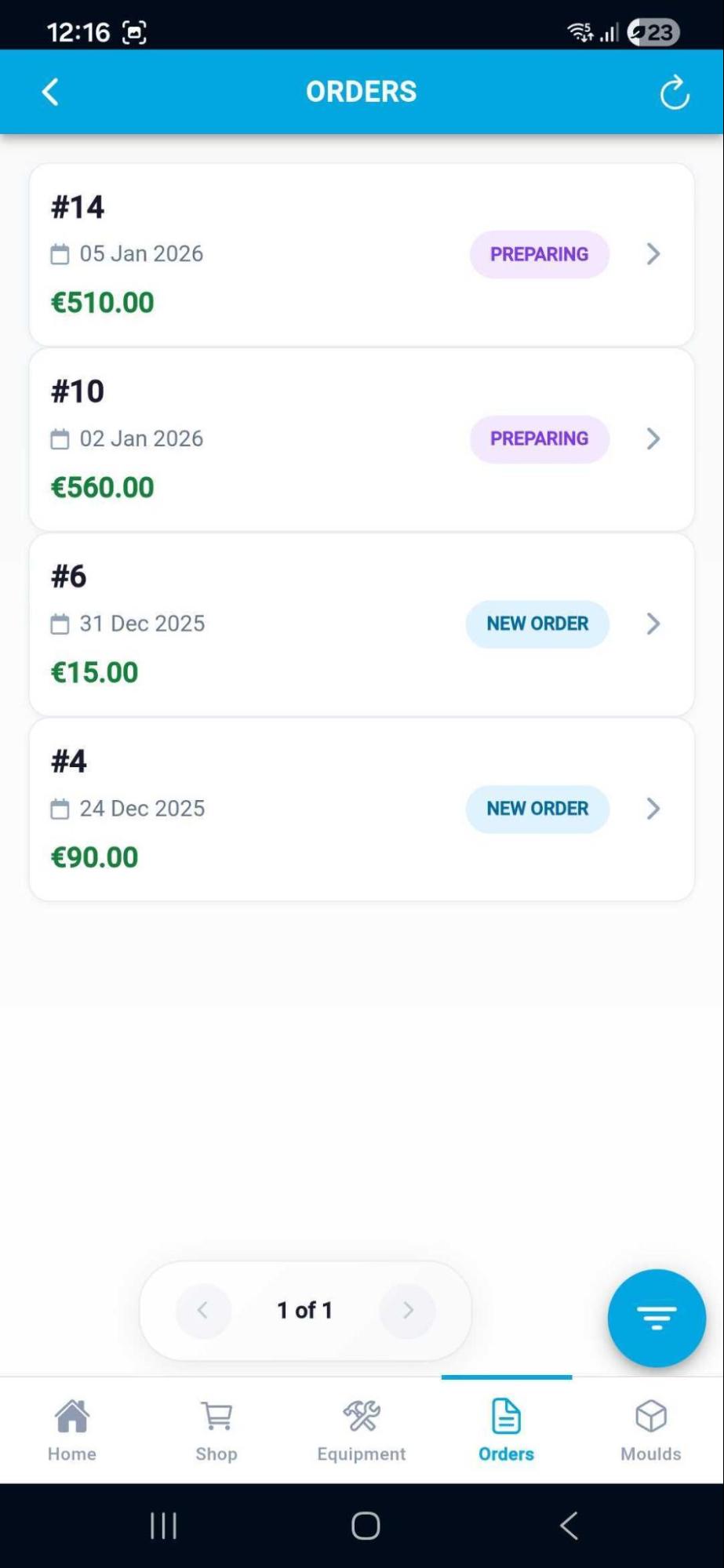
Task: Go to next page of orders
Action: tap(407, 1310)
